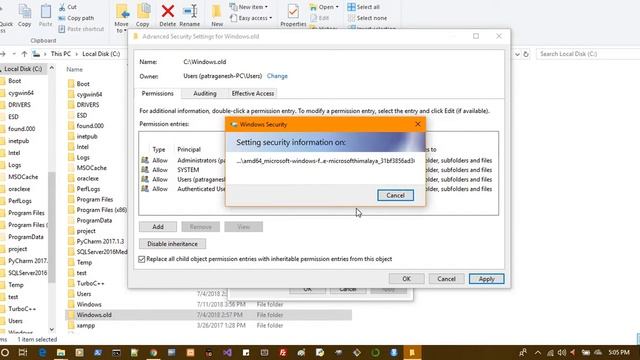Click the Cortana search circle on taskbar

pyautogui.click(x=5, y=352)
